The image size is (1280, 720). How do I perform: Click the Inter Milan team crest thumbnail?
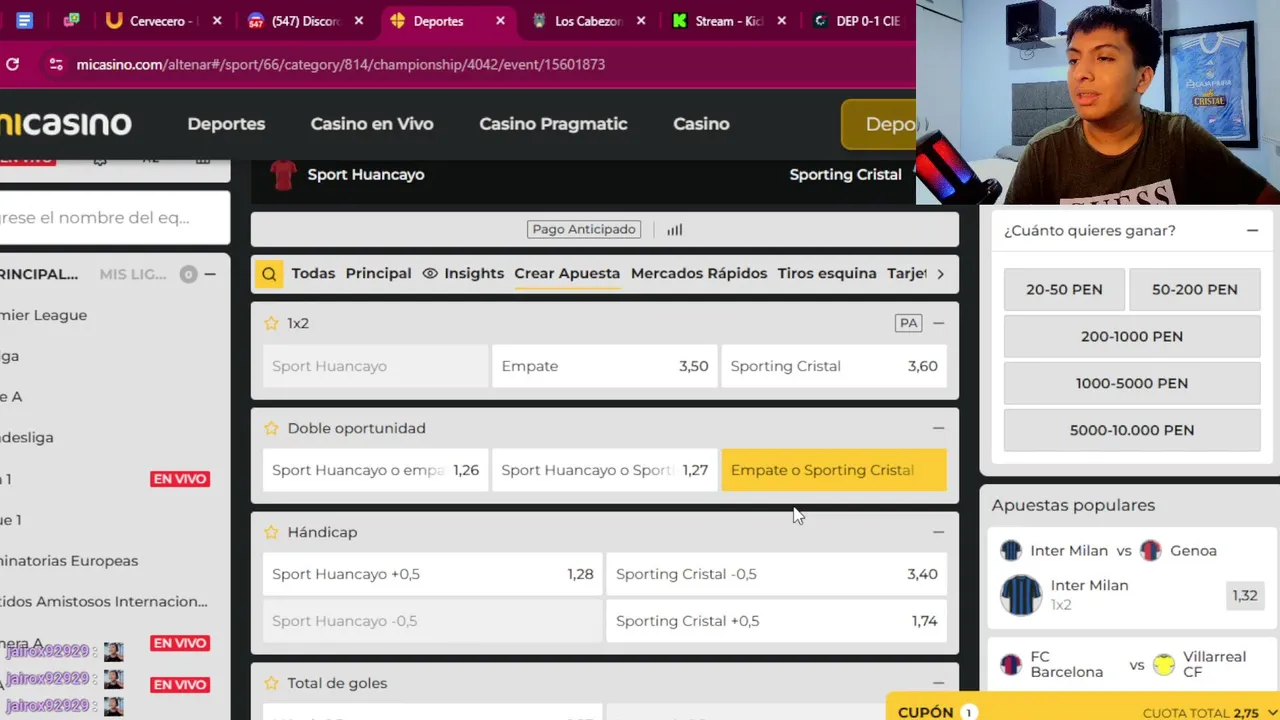click(x=1021, y=595)
